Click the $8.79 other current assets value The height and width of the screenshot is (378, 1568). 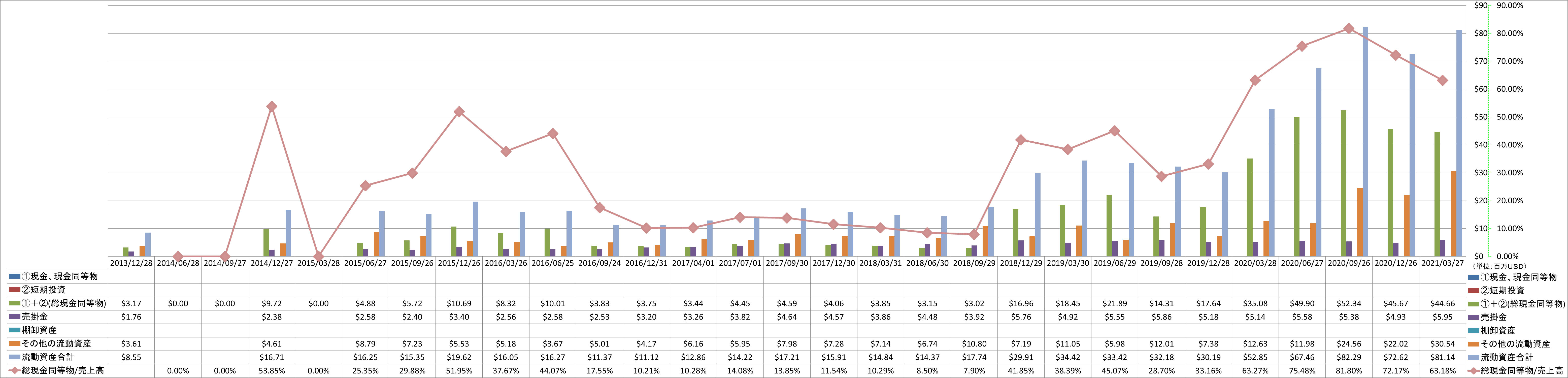(x=365, y=344)
